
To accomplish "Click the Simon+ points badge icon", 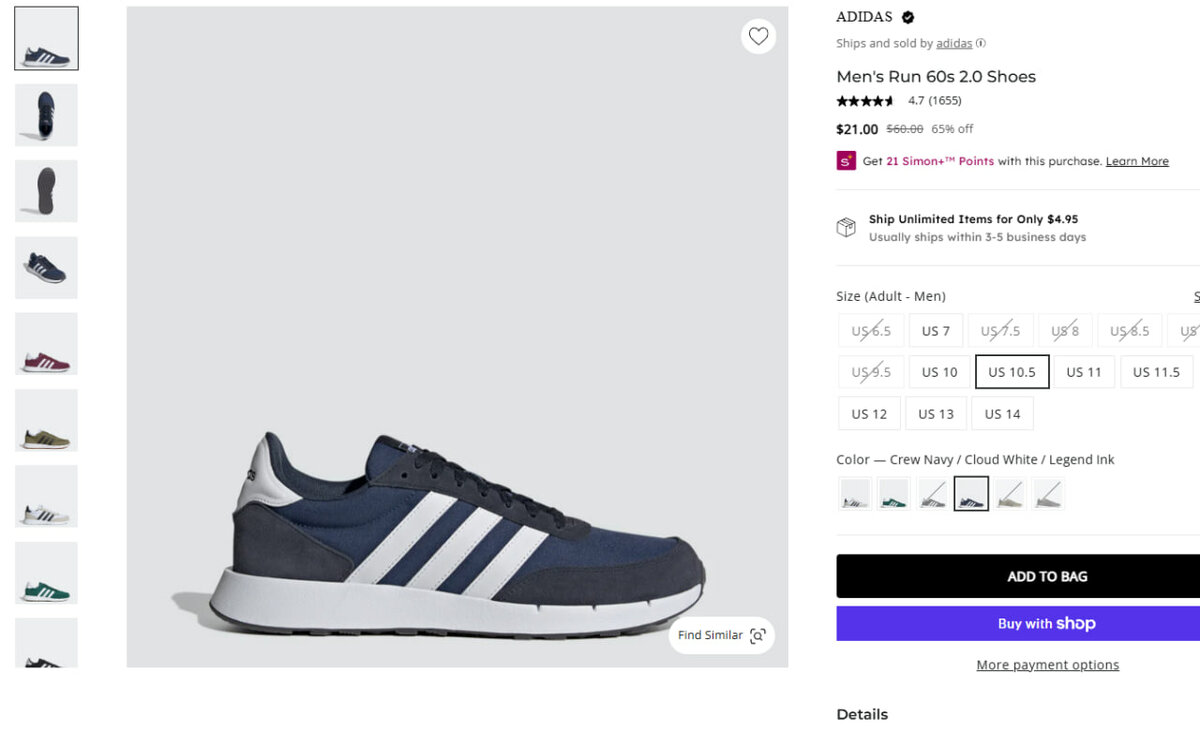I will pyautogui.click(x=846, y=161).
